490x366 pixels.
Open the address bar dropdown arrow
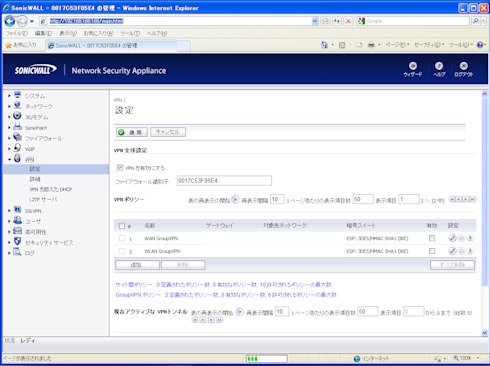(x=315, y=21)
